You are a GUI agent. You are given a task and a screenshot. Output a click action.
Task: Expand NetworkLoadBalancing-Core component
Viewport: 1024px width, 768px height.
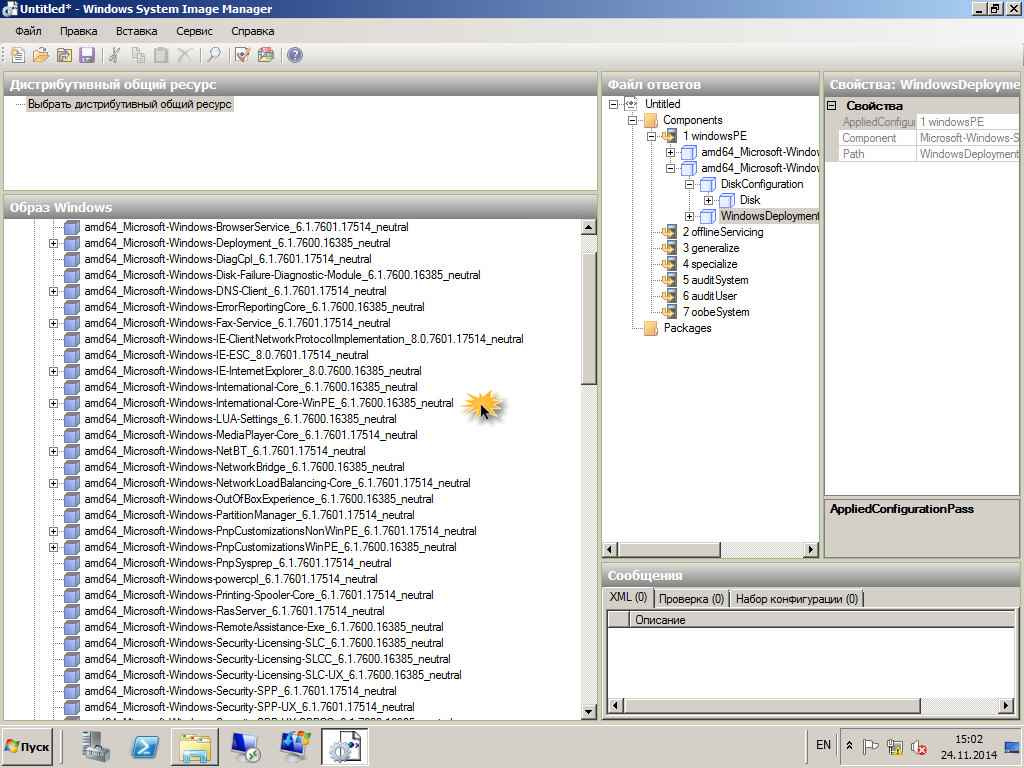click(x=54, y=483)
